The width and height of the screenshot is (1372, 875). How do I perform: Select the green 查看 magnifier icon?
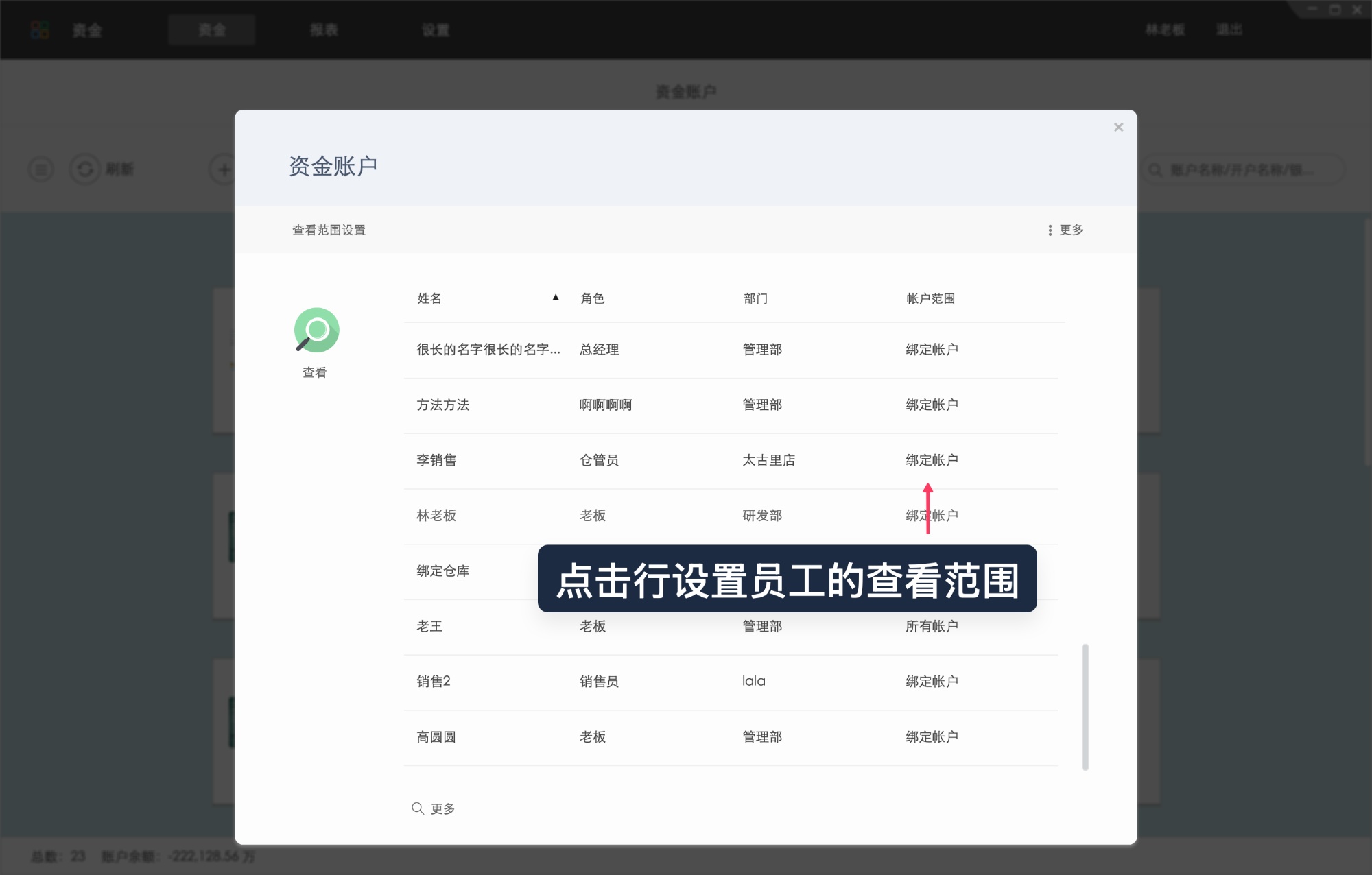tap(316, 330)
